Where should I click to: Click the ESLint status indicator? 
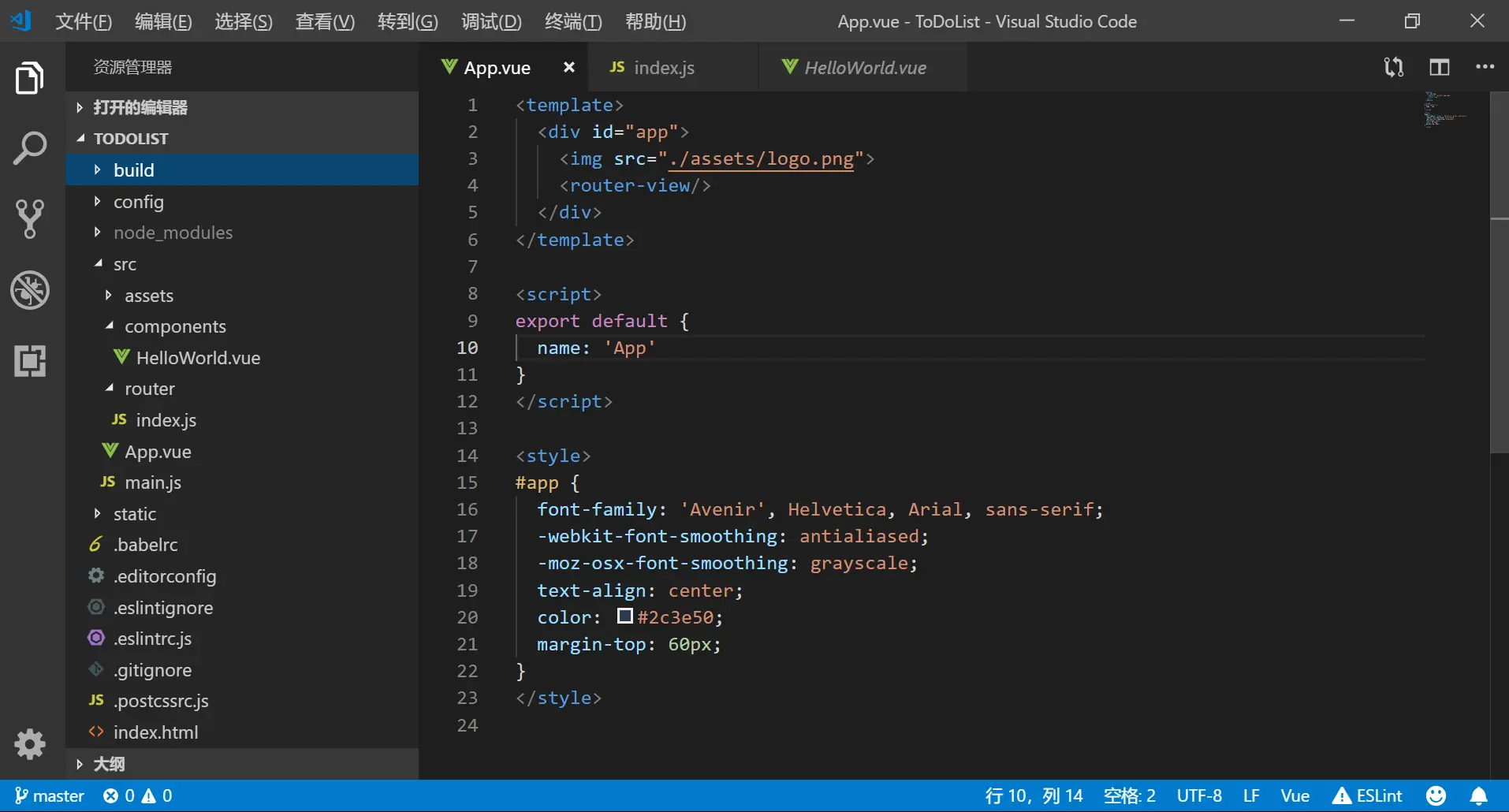(1368, 796)
